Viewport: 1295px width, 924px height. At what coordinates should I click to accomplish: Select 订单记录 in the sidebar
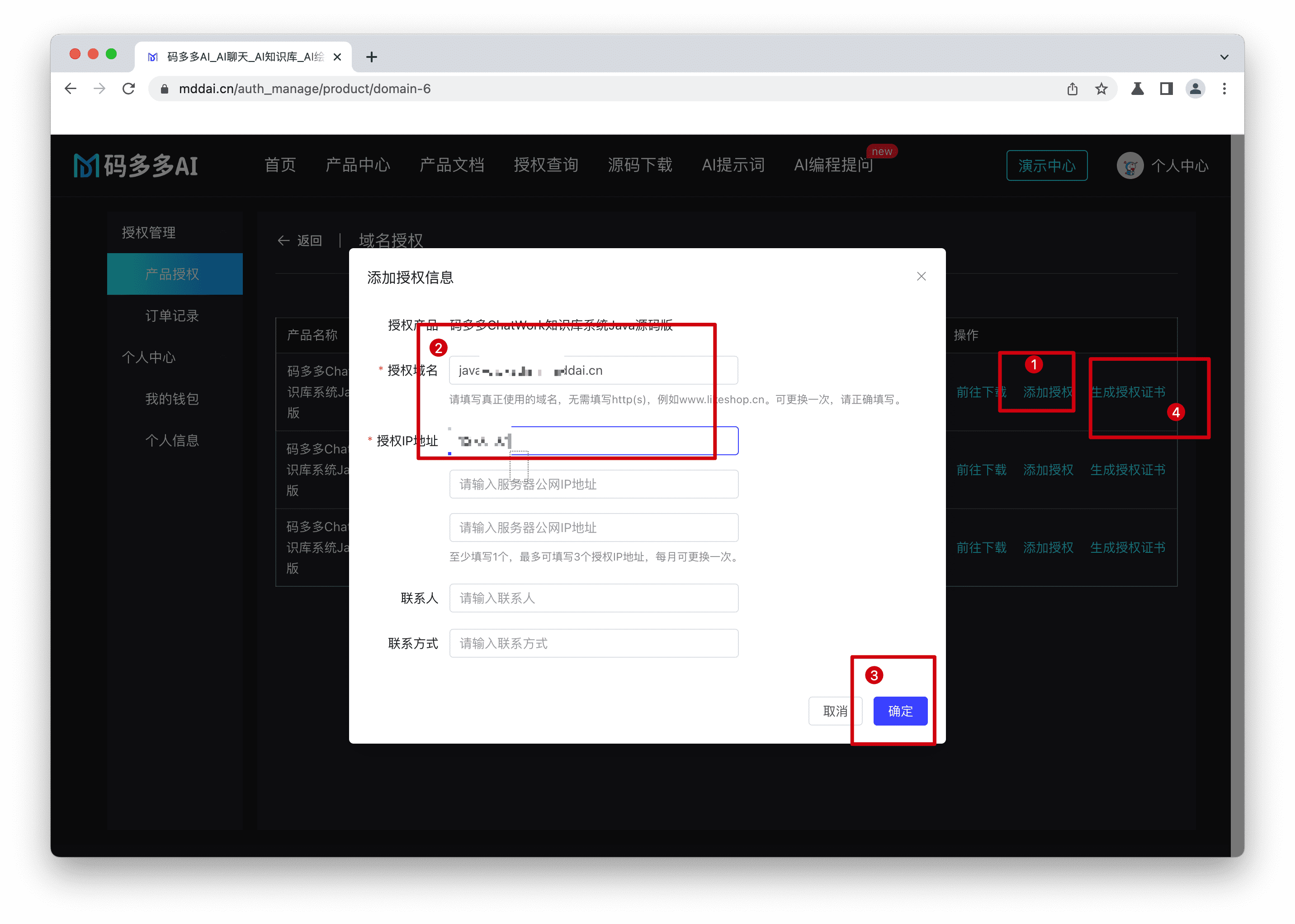click(x=172, y=316)
